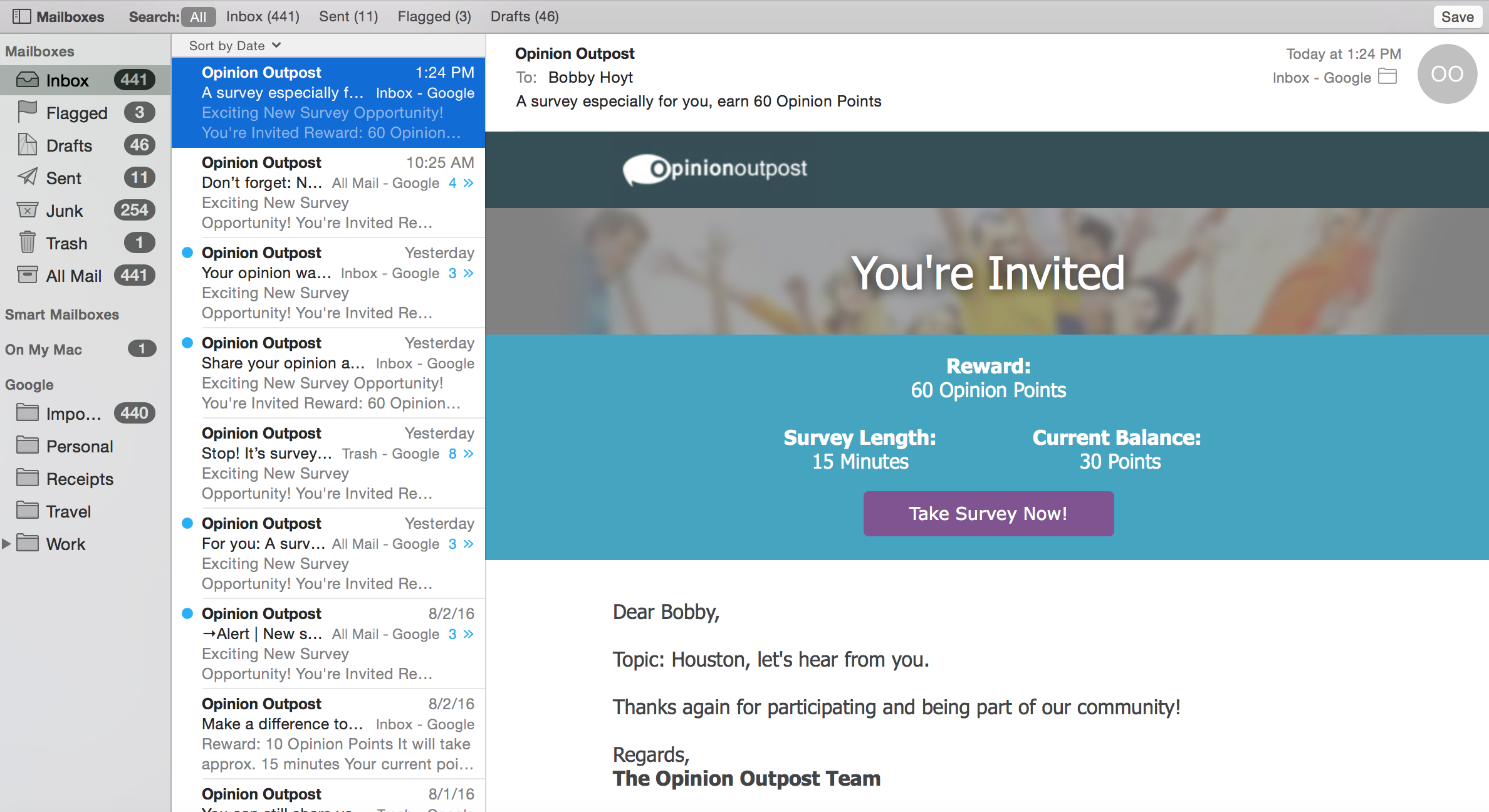Click the Drafts count badge 46

click(x=139, y=145)
